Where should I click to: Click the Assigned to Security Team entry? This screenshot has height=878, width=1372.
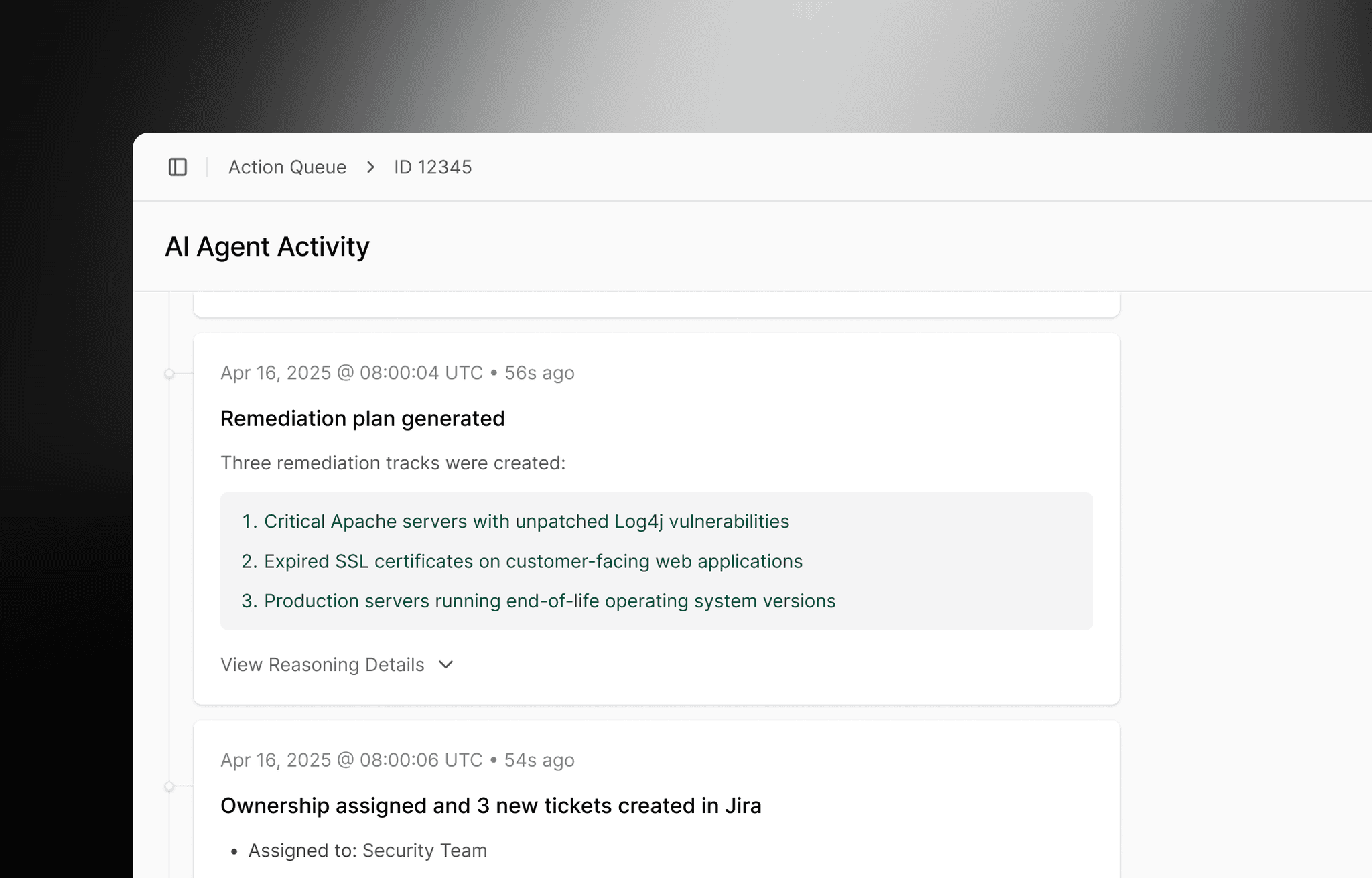[x=368, y=850]
